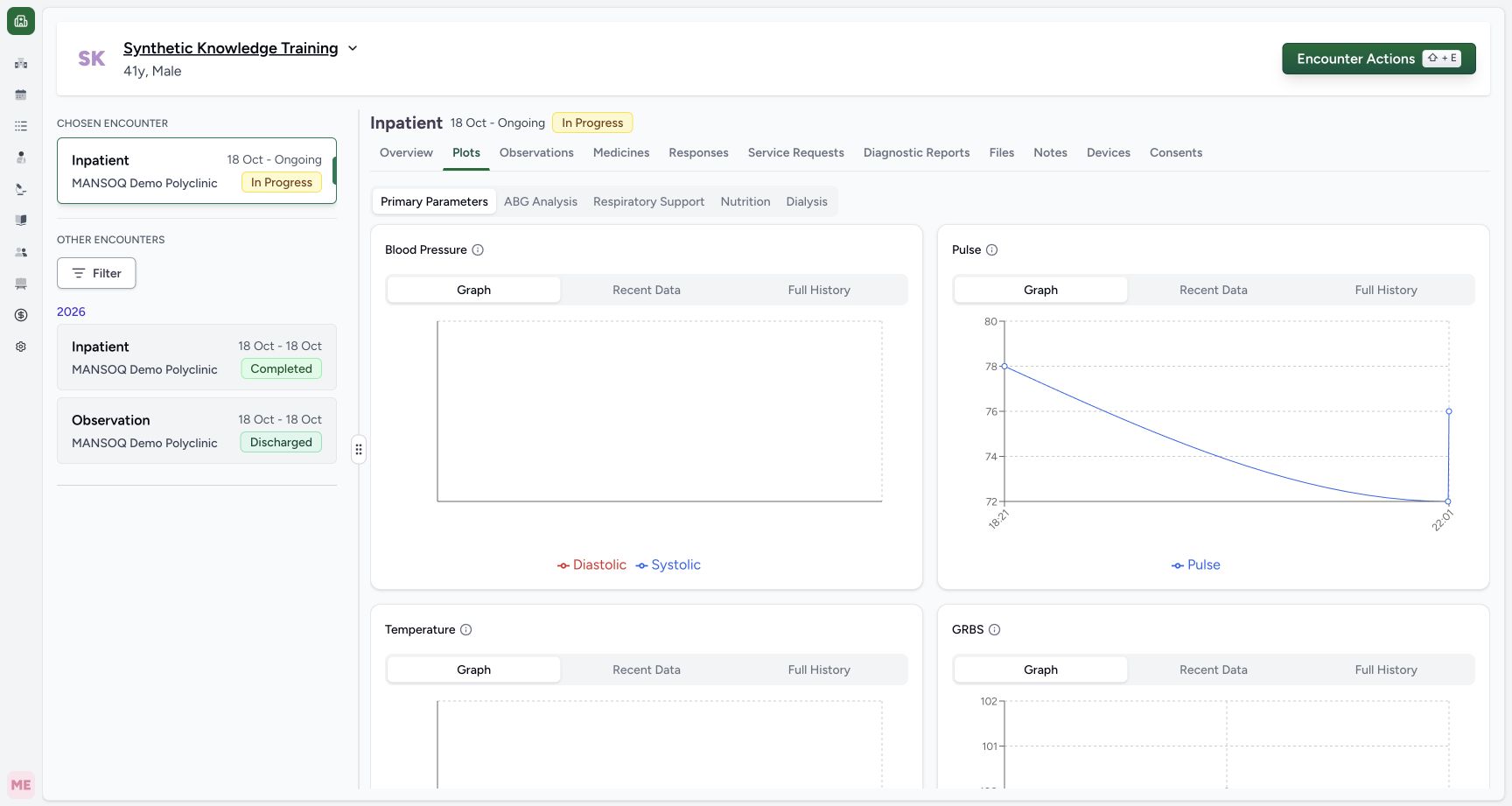
Task: Switch Blood Pressure to Recent Data
Action: [646, 291]
